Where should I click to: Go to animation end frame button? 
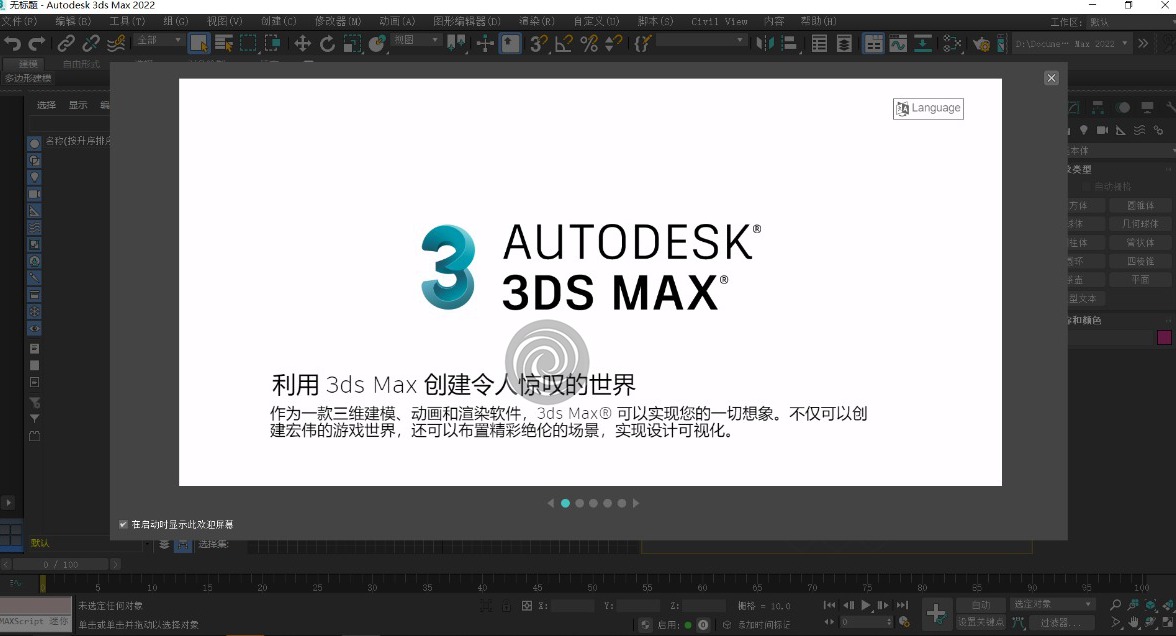pos(902,605)
